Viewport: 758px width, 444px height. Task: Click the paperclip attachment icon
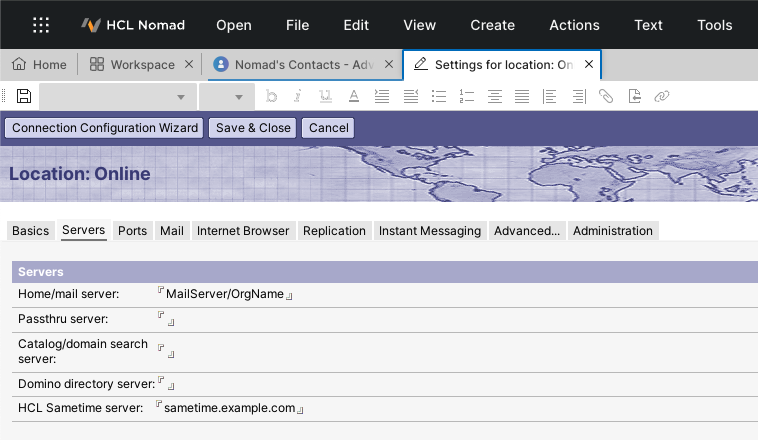606,96
